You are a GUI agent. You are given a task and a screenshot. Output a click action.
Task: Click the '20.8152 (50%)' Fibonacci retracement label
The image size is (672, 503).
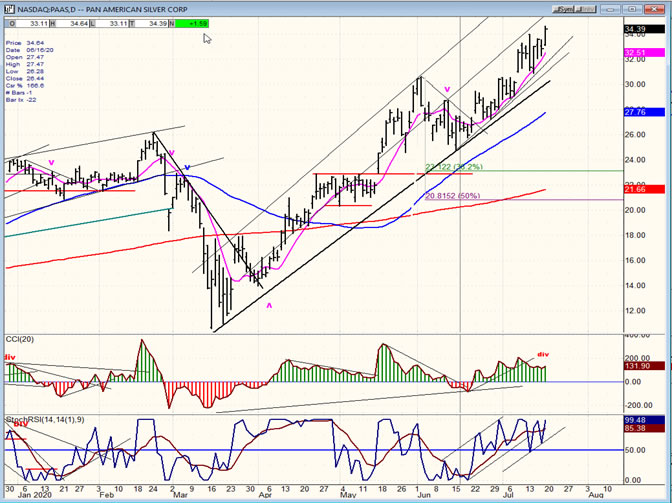point(453,196)
